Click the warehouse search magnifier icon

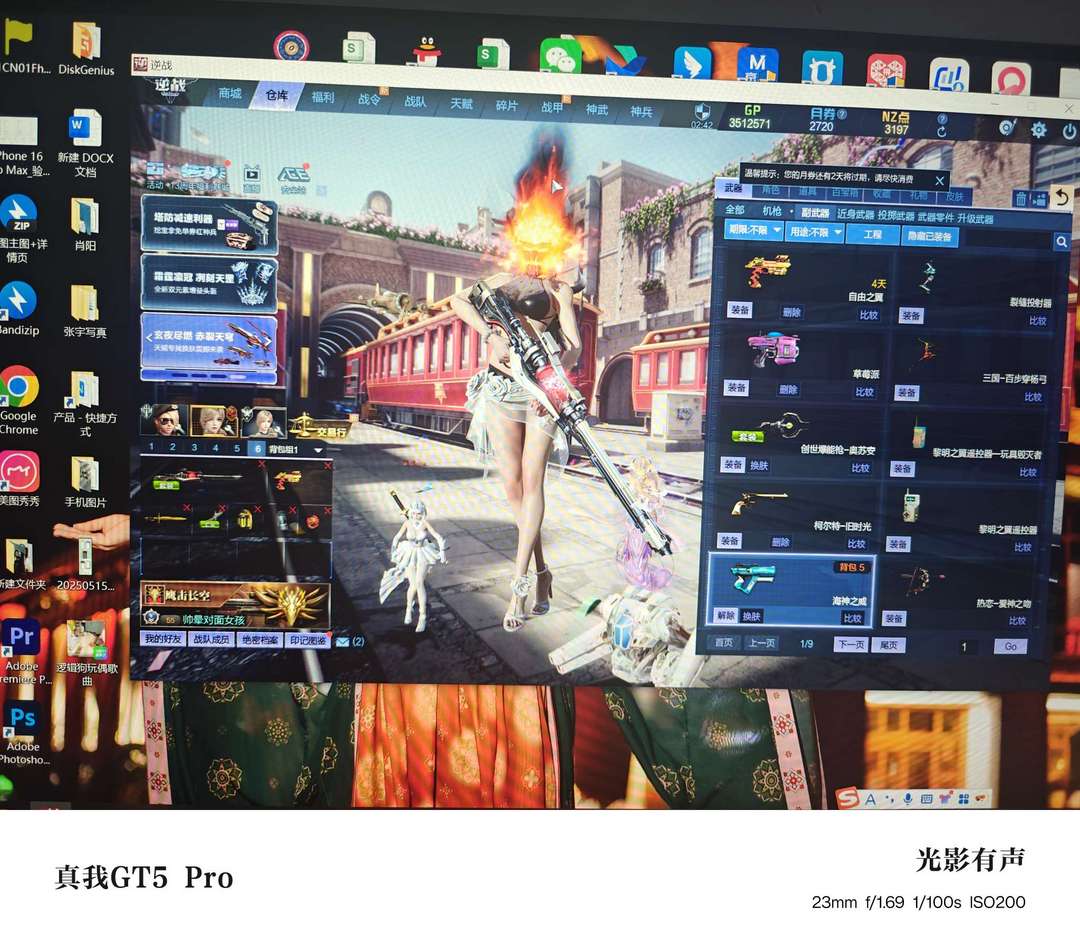(1061, 241)
